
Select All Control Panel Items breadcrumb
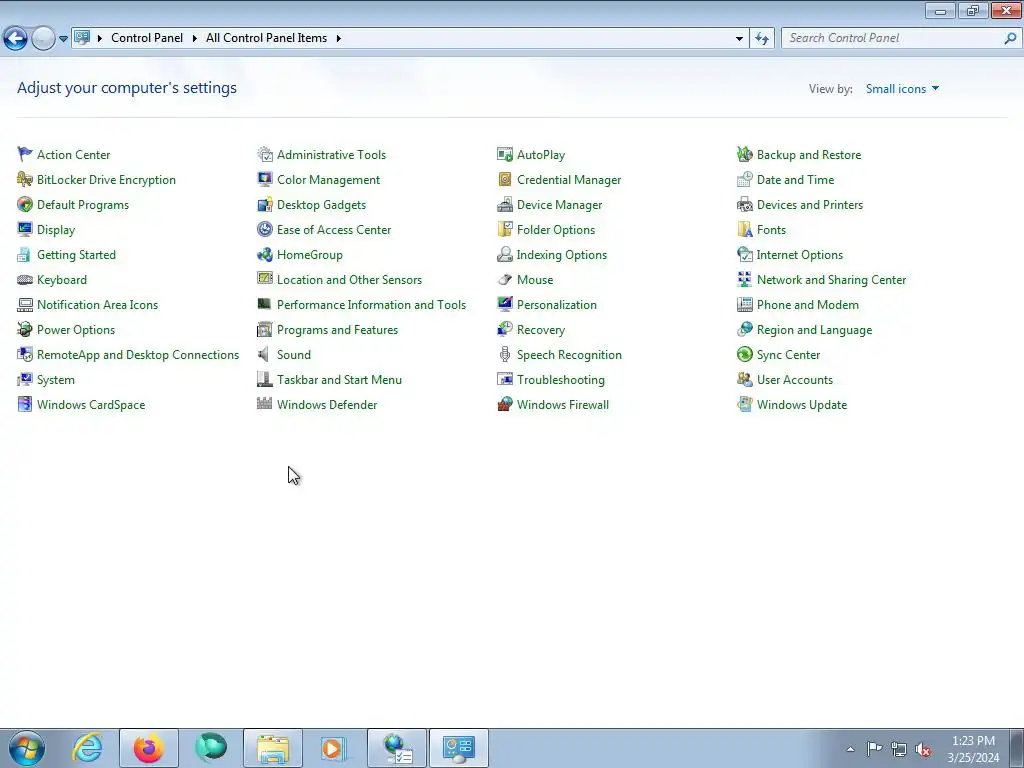click(266, 38)
